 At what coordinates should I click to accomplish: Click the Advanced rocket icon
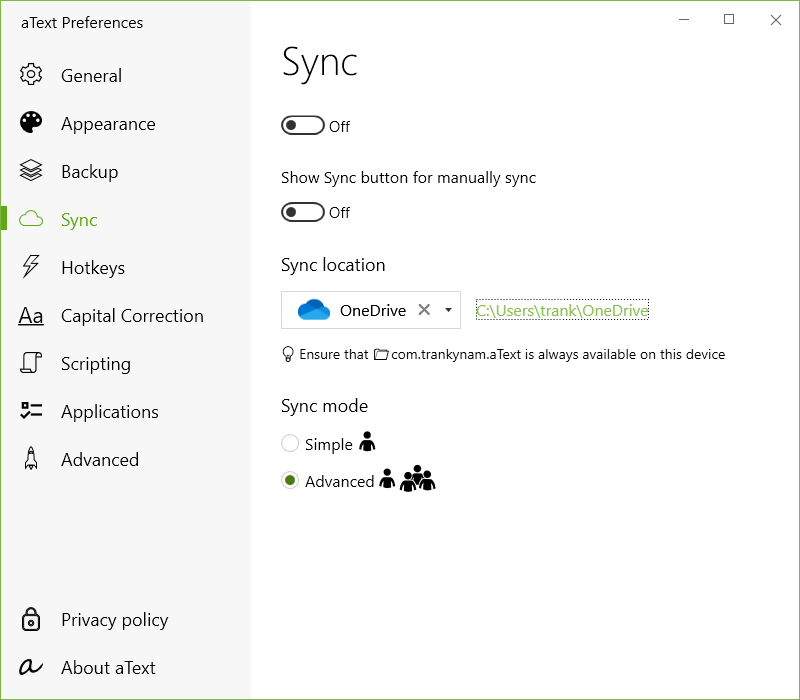[x=30, y=459]
